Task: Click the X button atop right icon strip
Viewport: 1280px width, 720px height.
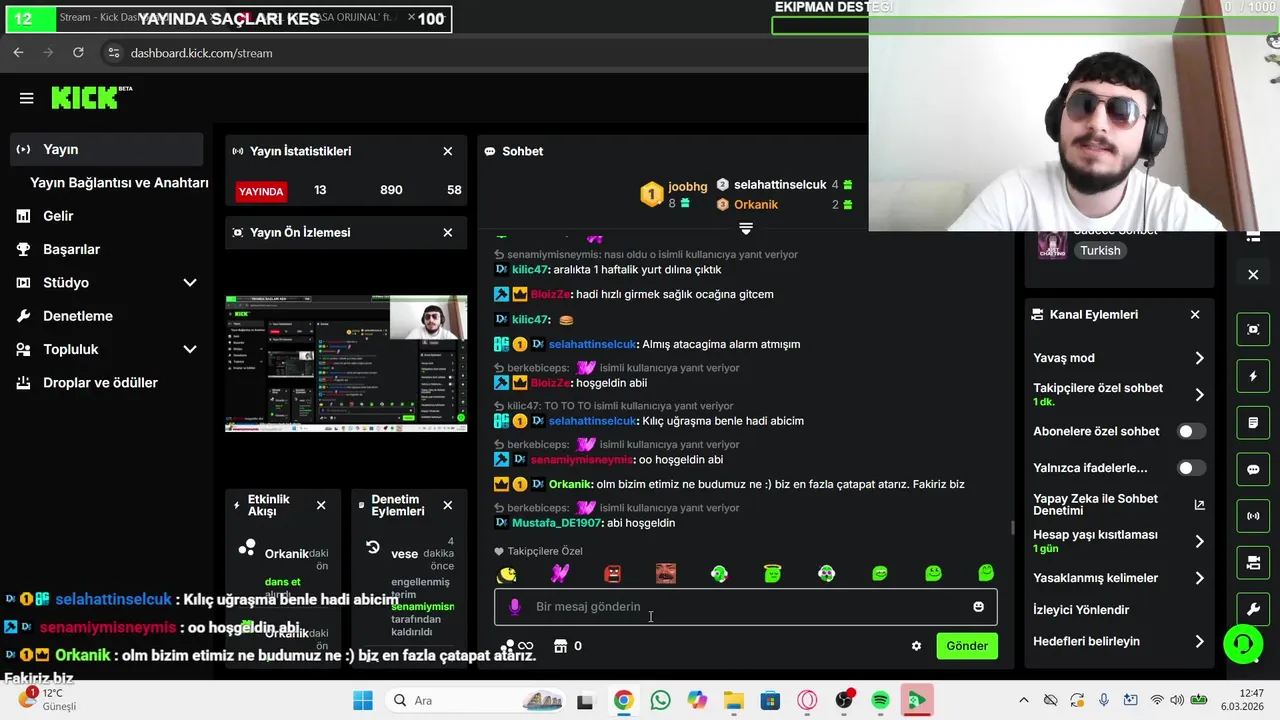Action: click(x=1253, y=275)
